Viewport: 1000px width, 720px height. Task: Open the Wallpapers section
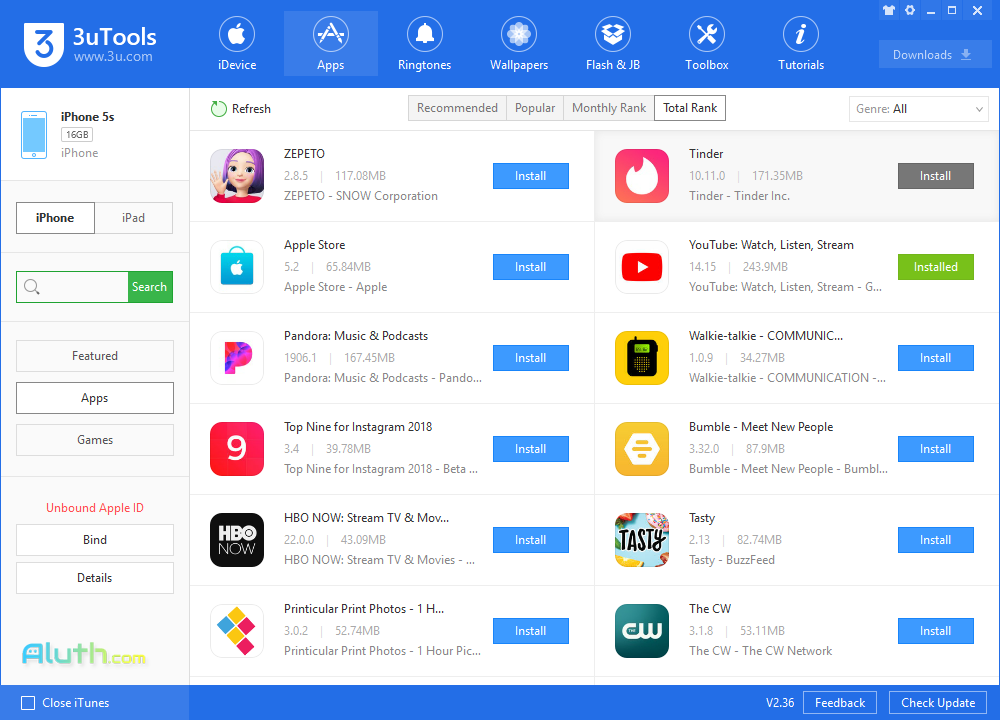(x=518, y=44)
